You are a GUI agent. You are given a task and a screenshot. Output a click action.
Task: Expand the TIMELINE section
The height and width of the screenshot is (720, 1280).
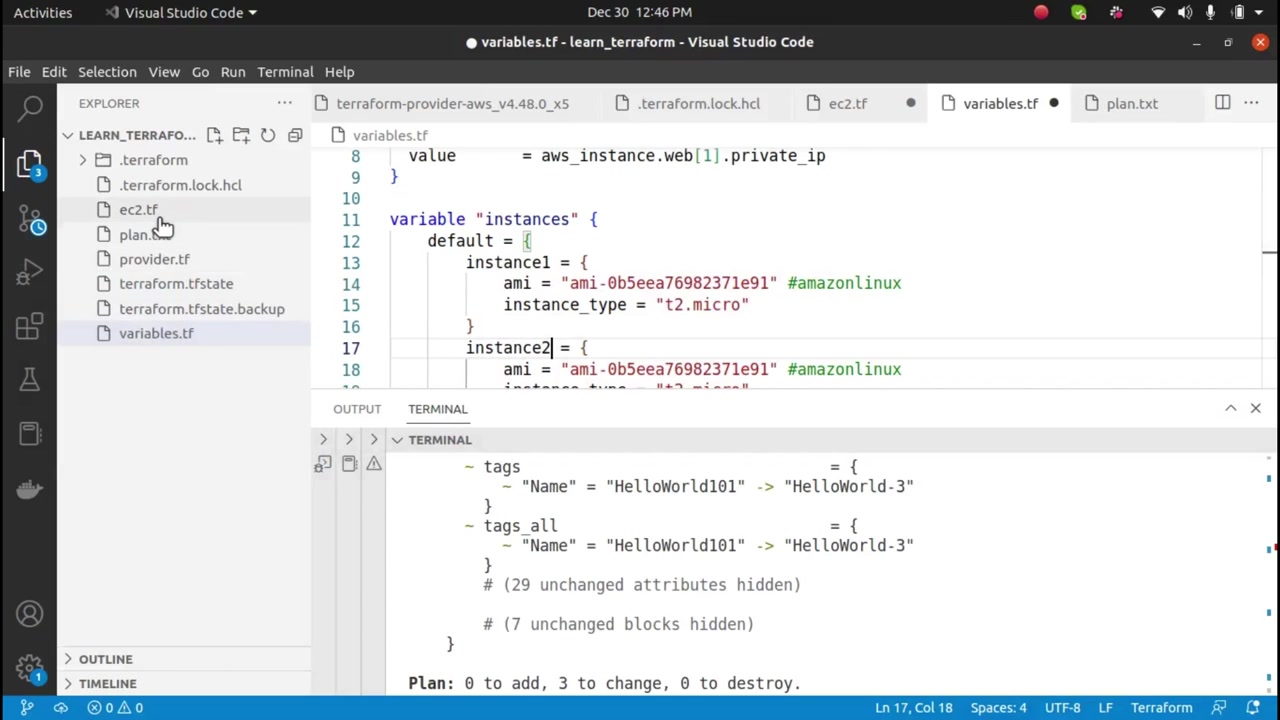coord(107,684)
